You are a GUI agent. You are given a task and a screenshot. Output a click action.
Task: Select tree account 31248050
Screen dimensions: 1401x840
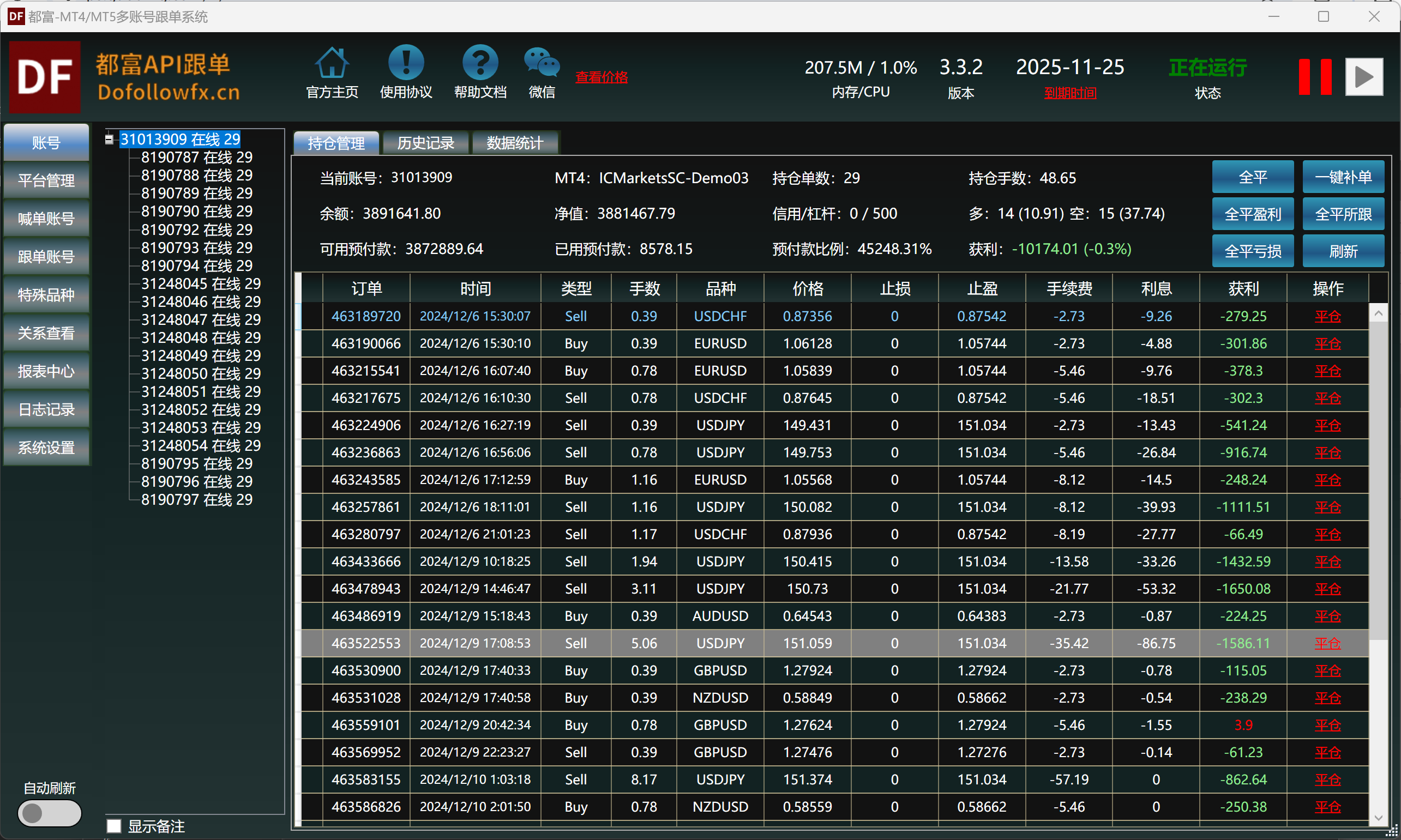[x=201, y=373]
